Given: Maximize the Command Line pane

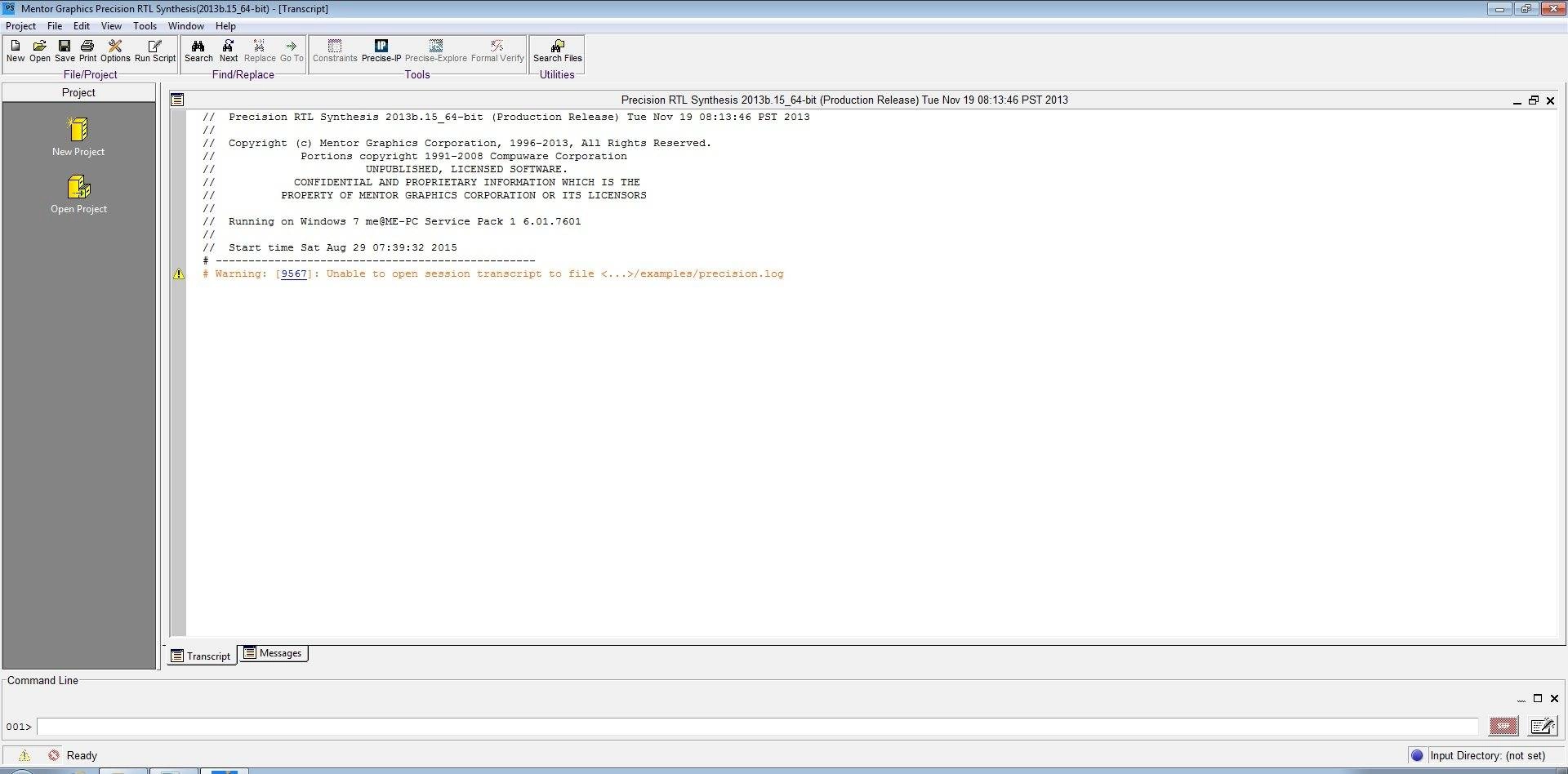Looking at the screenshot, I should click(x=1538, y=698).
